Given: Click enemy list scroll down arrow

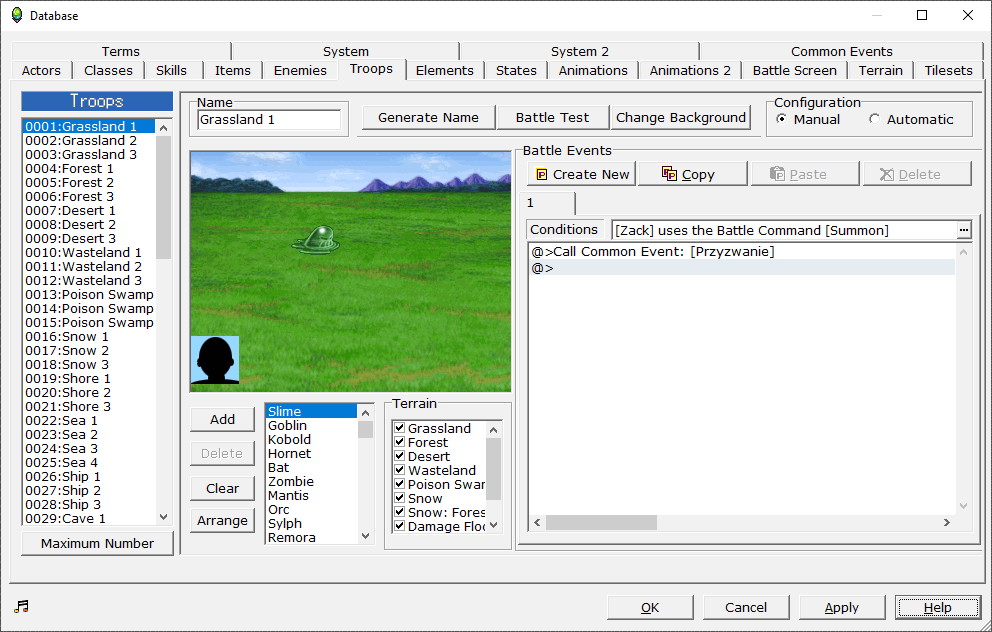Looking at the screenshot, I should tap(366, 536).
